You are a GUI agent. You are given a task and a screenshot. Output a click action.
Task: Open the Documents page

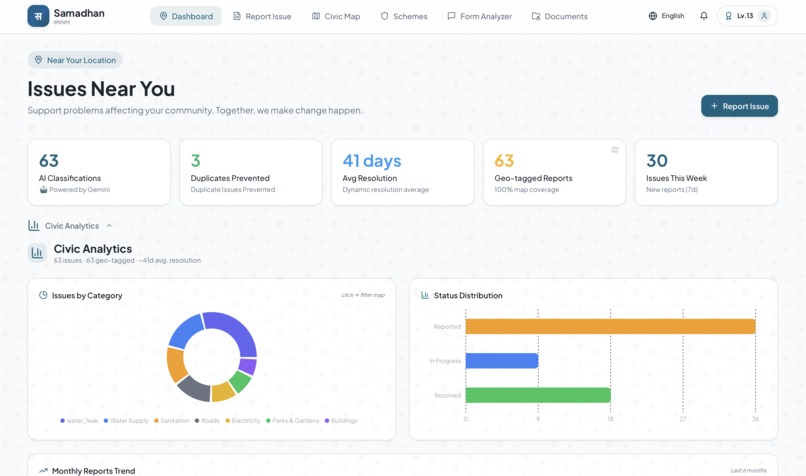pos(559,16)
